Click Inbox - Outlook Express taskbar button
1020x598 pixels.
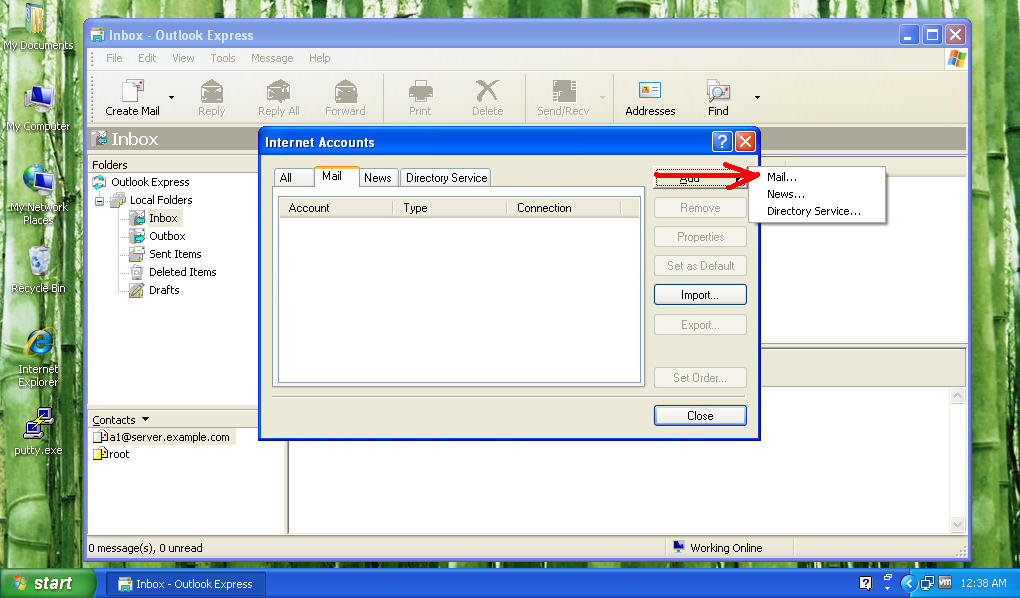tap(185, 584)
